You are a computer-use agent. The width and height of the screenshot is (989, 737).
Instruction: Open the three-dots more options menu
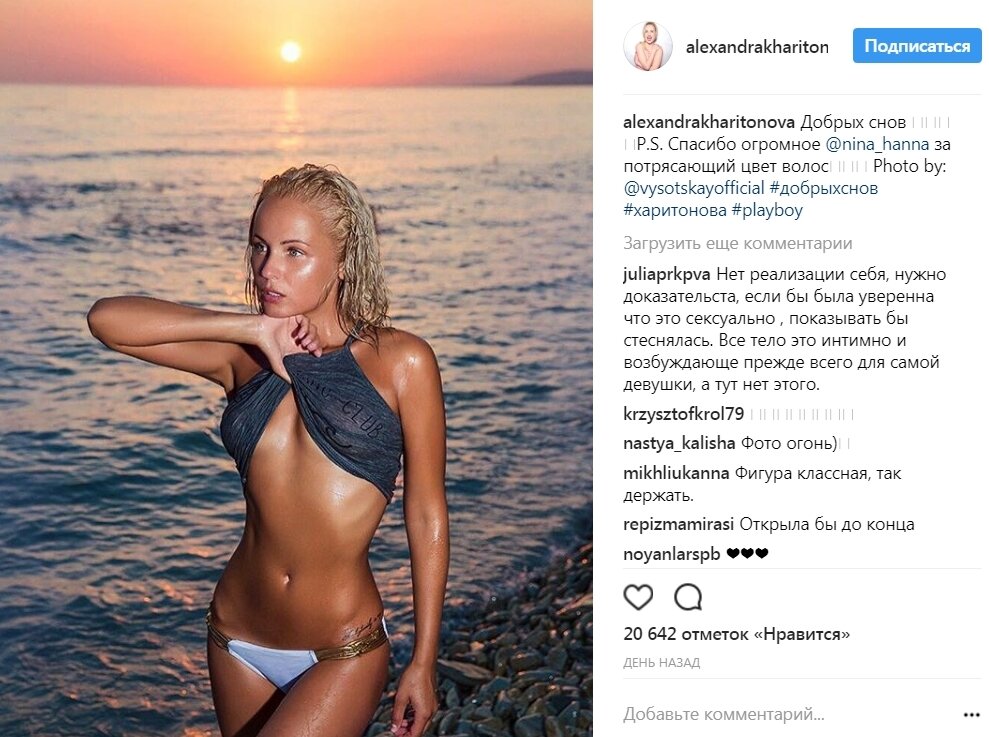tap(971, 715)
